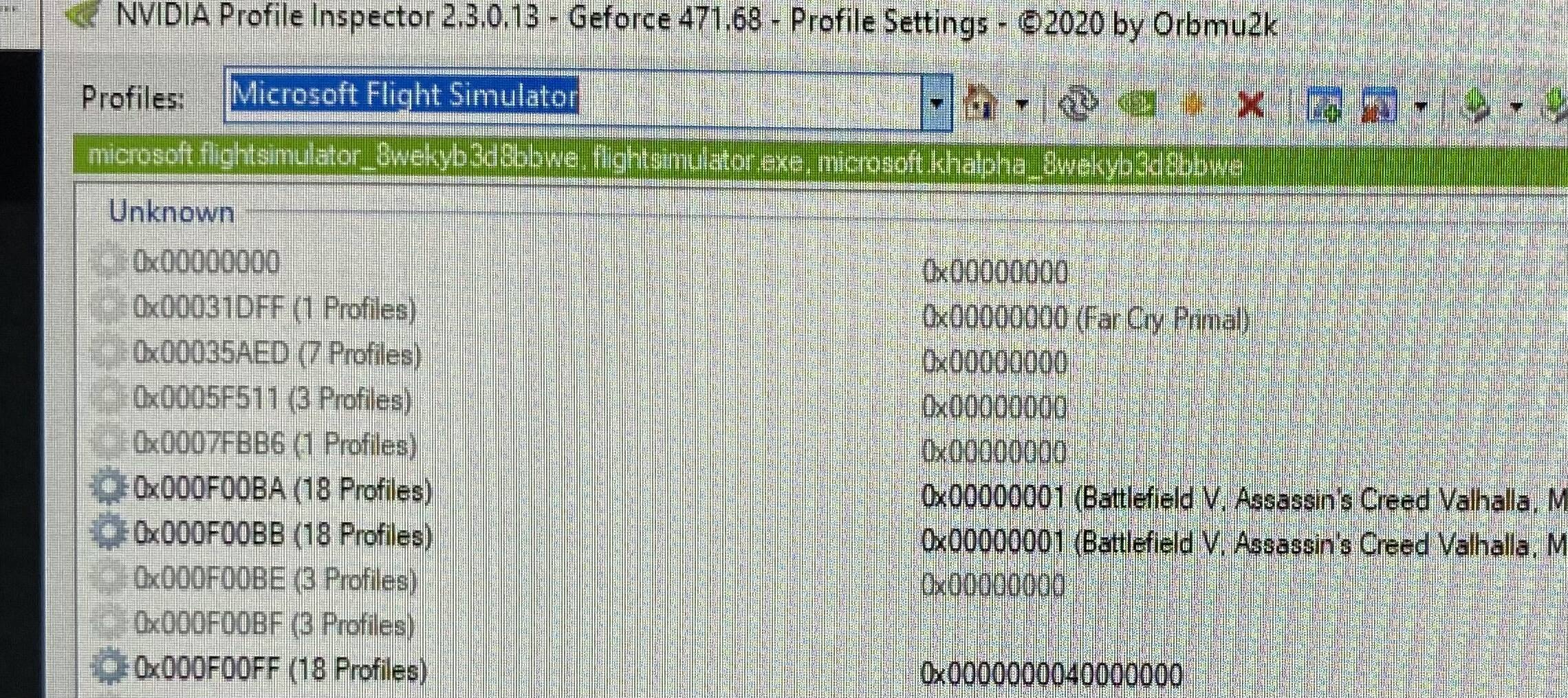Click value 0x0000000040000000
The width and height of the screenshot is (1568, 698).
[x=1051, y=674]
